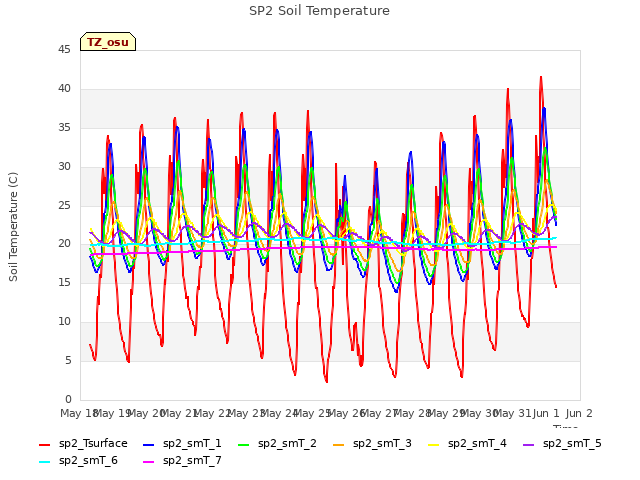Click the sp2_smT_7 legend label
This screenshot has width=640, height=480.
pyautogui.click(x=192, y=461)
